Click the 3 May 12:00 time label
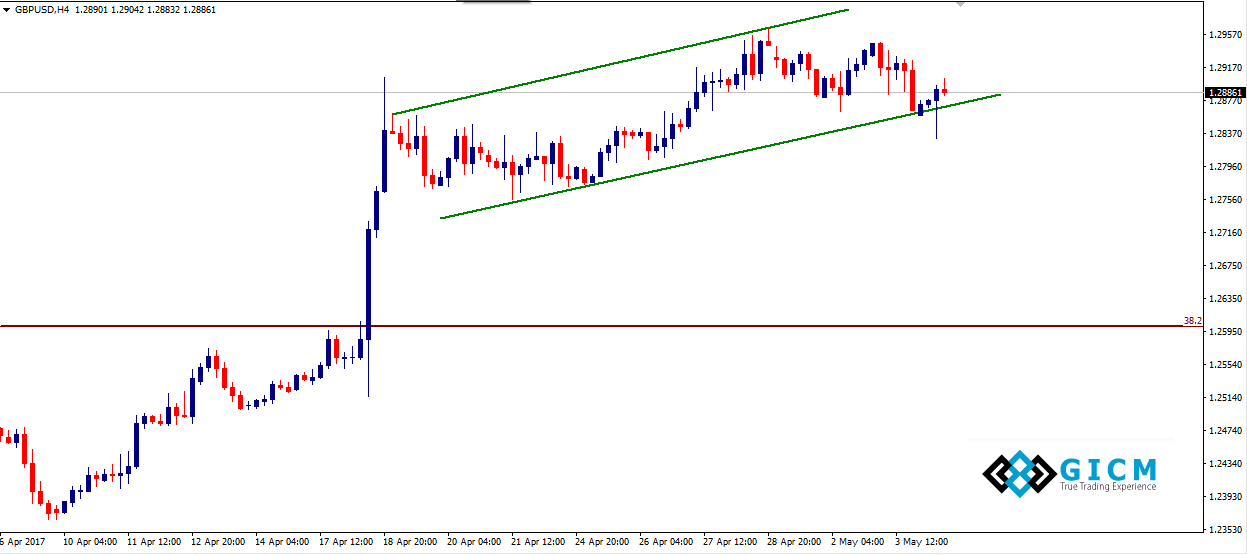Image resolution: width=1247 pixels, height=555 pixels. coord(921,542)
